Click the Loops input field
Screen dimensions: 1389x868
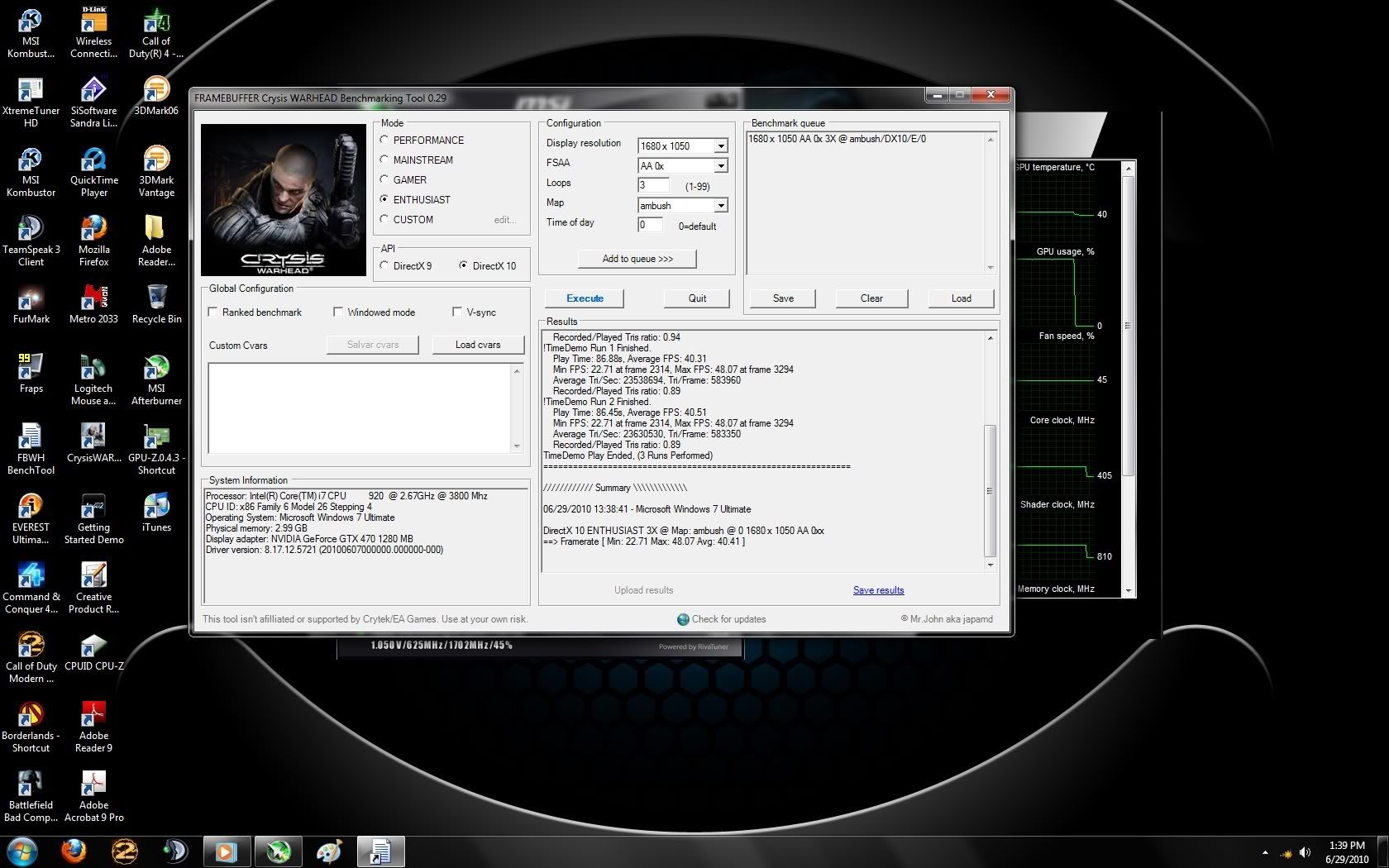(x=653, y=185)
